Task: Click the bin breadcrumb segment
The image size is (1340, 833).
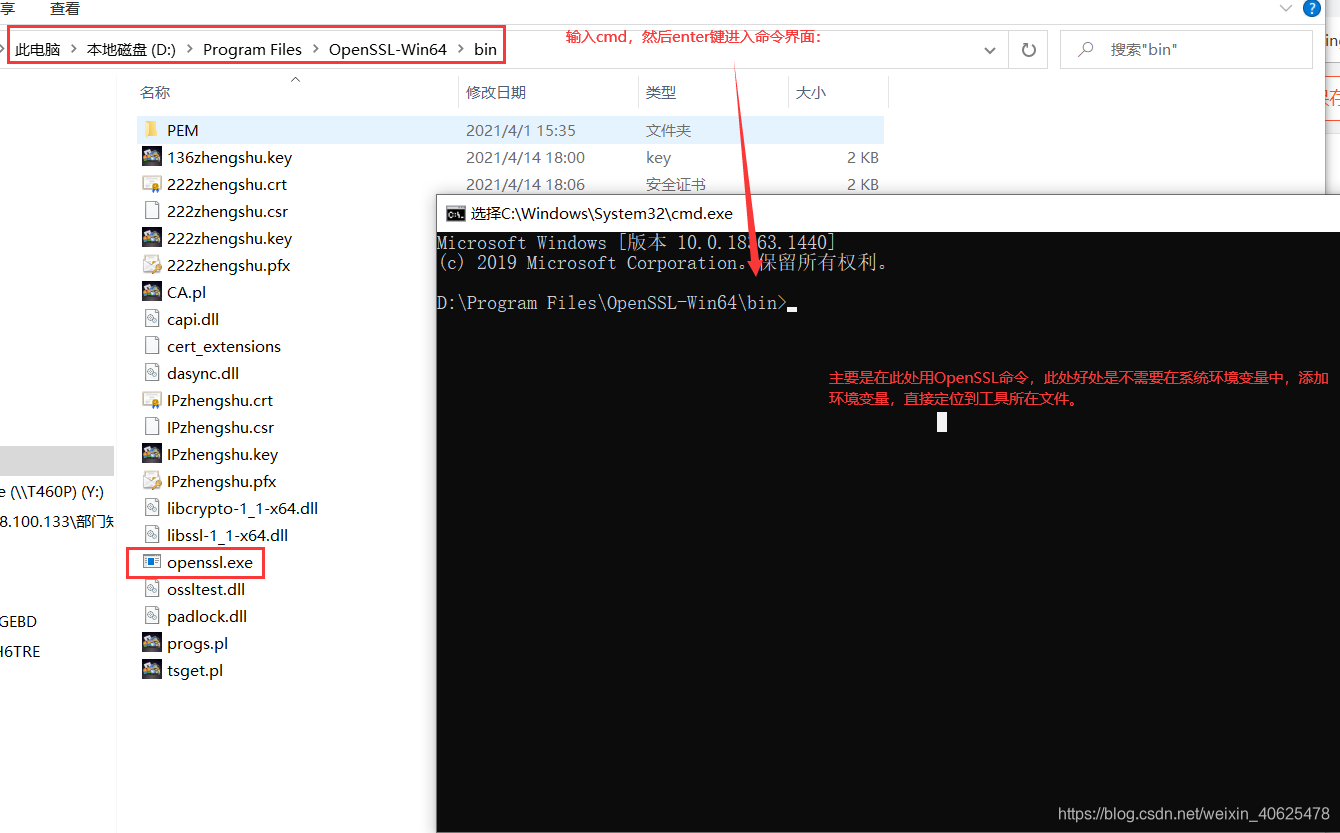Action: (485, 49)
